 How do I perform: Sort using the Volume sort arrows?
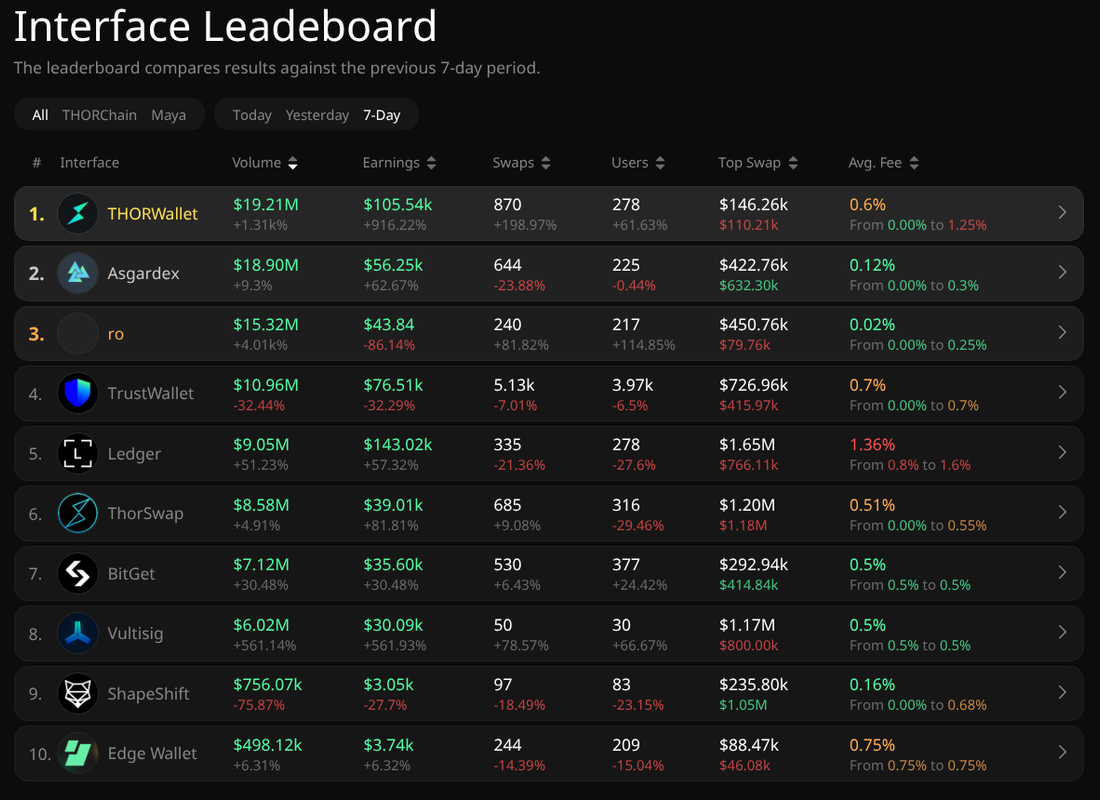coord(293,163)
